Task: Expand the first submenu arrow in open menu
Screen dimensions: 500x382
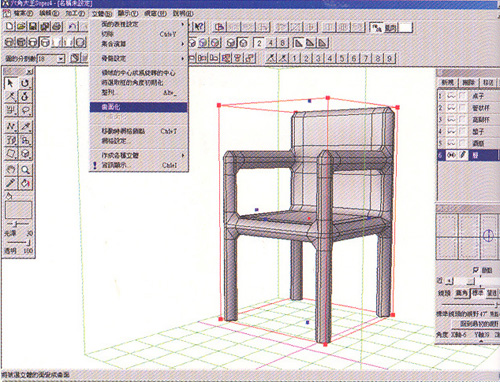Action: (183, 24)
